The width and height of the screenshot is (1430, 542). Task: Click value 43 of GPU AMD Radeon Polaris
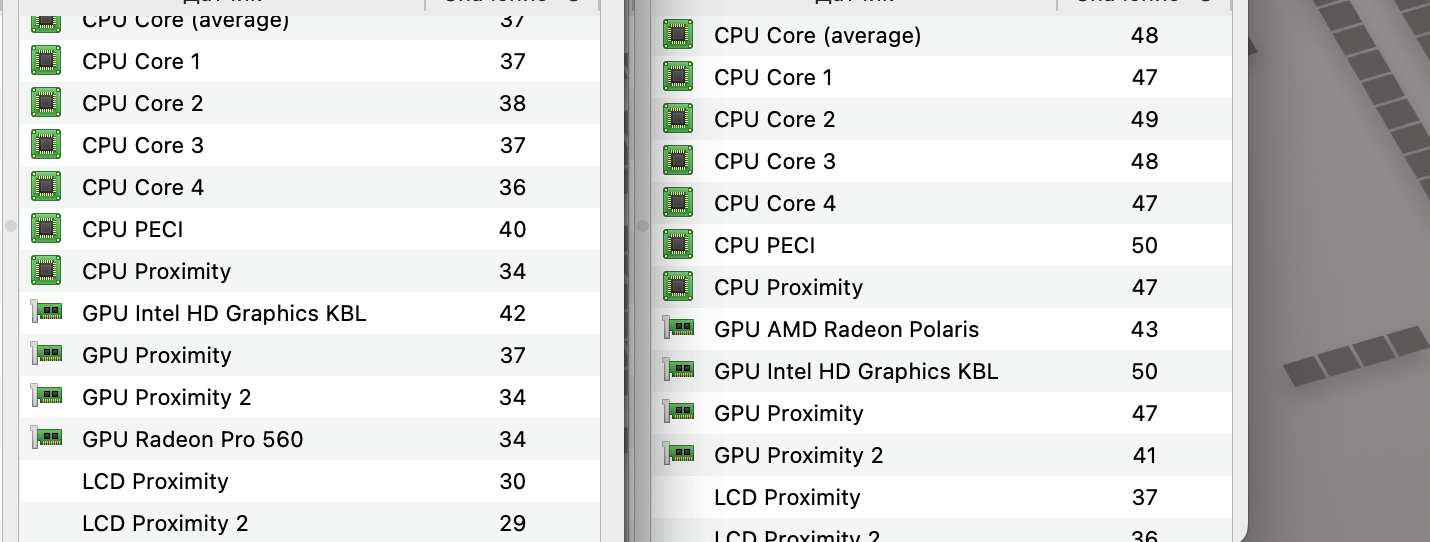(x=1145, y=329)
